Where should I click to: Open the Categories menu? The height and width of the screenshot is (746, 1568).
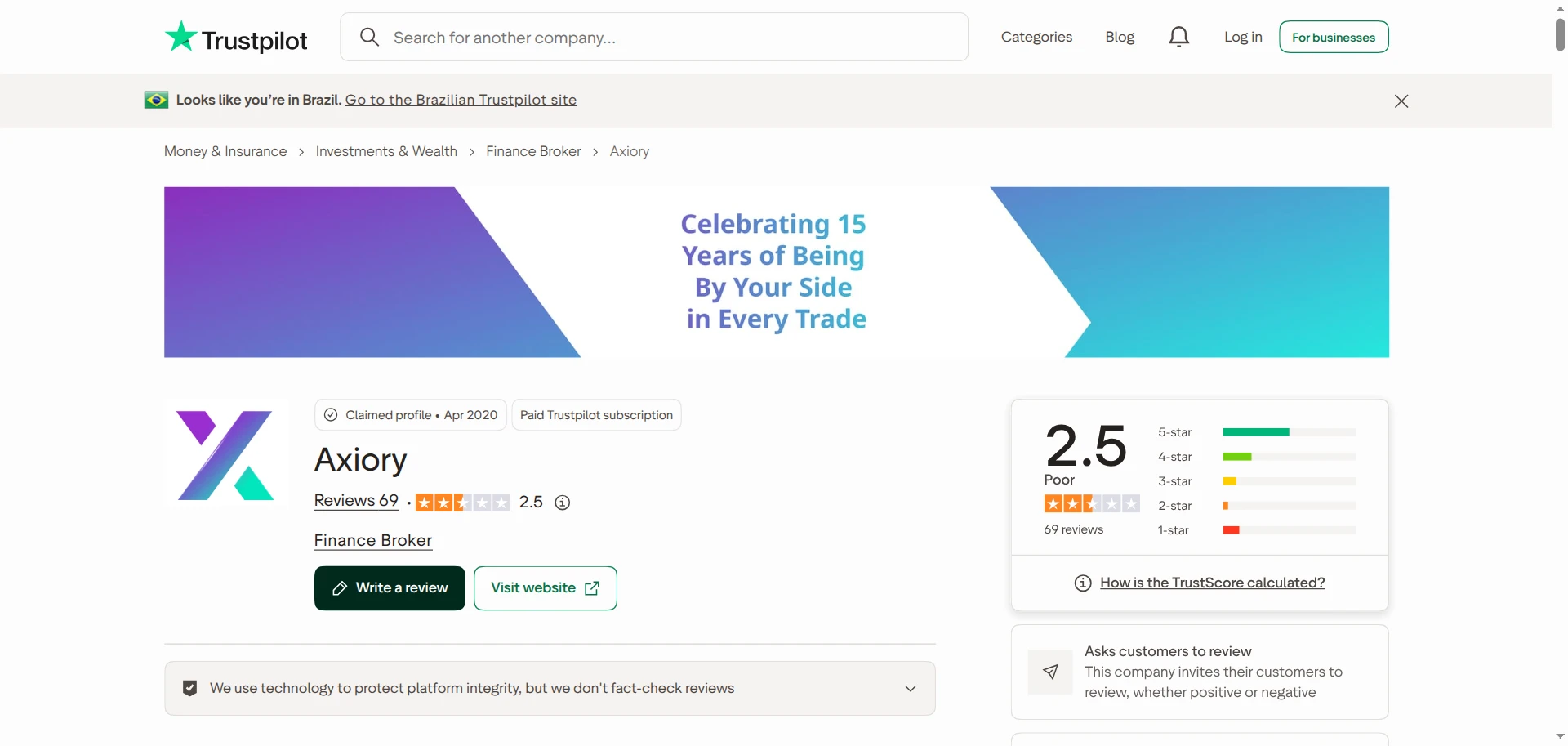coord(1036,37)
